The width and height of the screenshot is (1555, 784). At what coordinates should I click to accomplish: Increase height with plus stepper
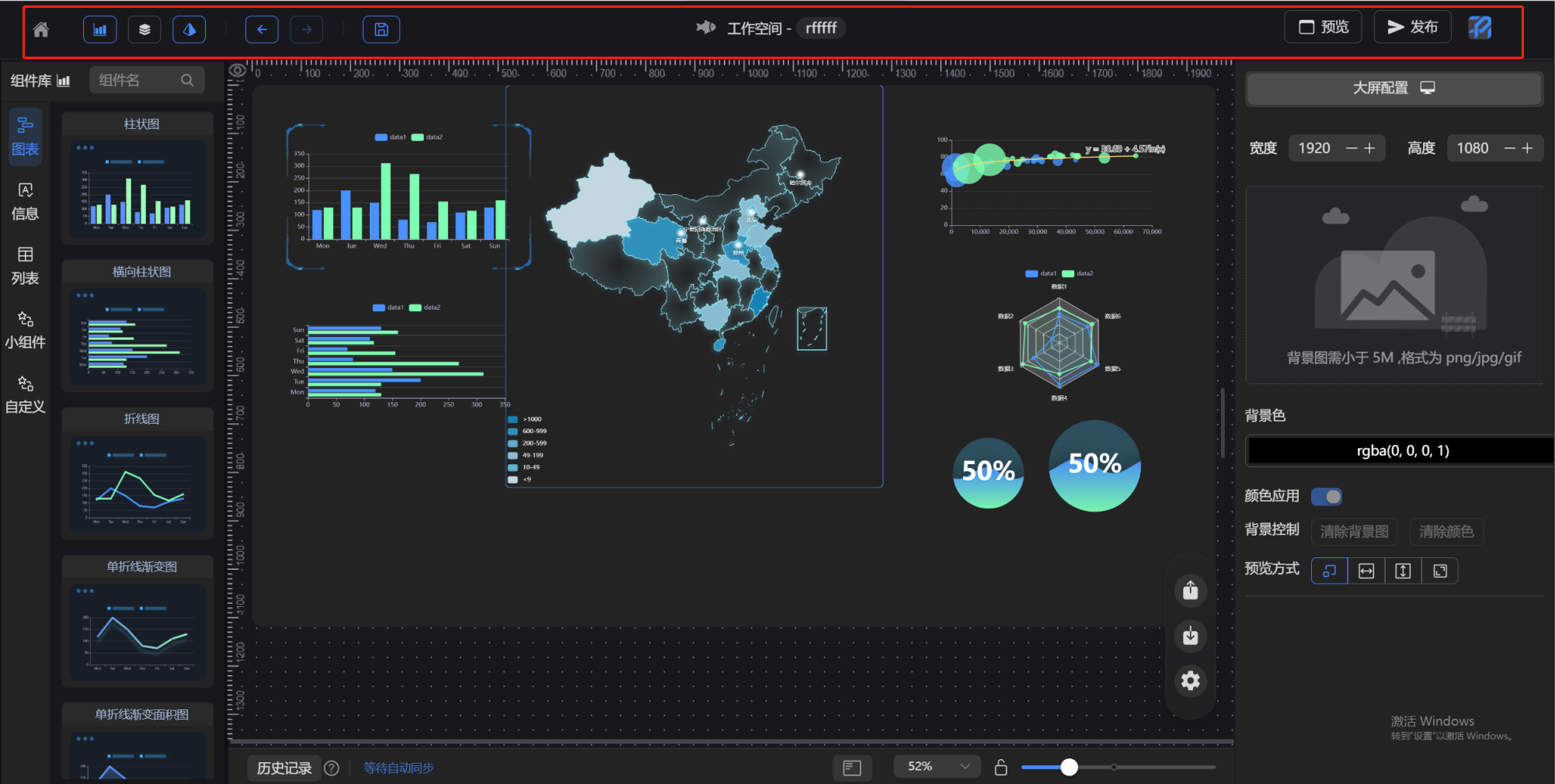point(1528,148)
